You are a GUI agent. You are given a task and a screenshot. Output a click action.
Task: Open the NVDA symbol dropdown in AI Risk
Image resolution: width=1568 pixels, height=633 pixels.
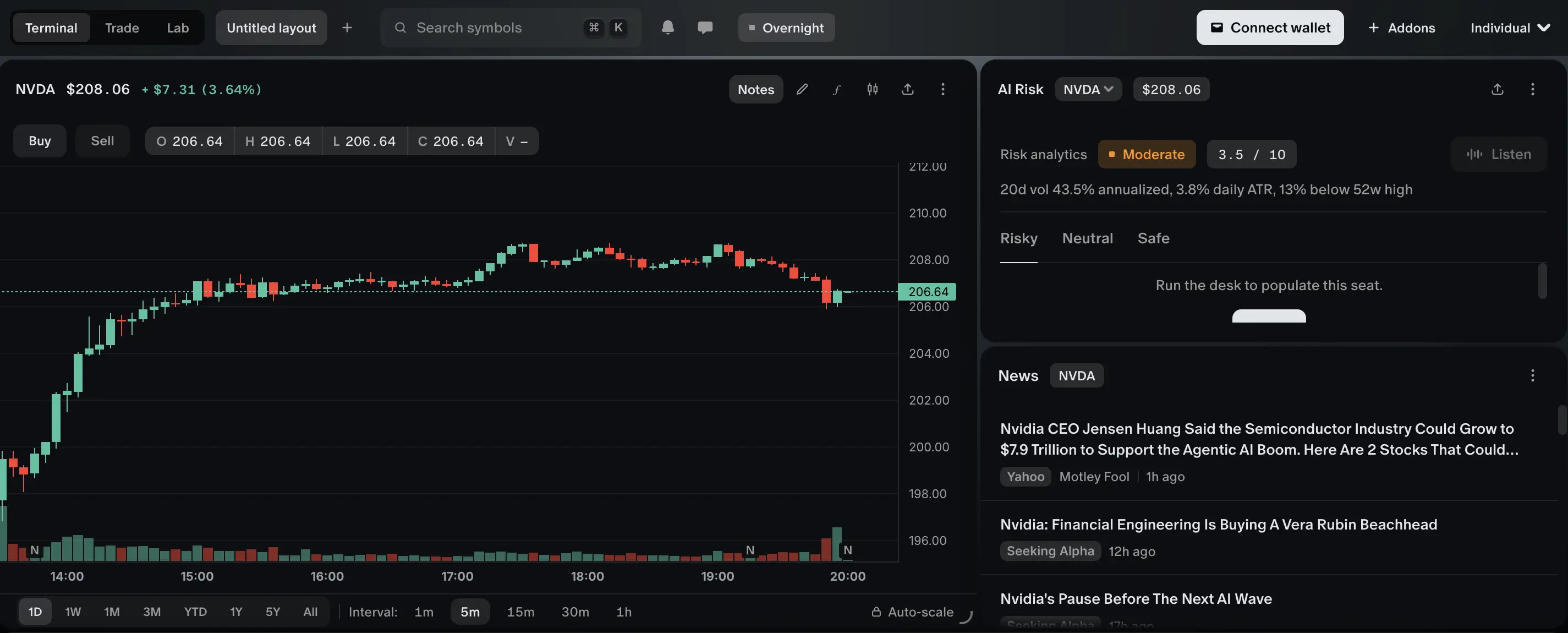coord(1088,89)
